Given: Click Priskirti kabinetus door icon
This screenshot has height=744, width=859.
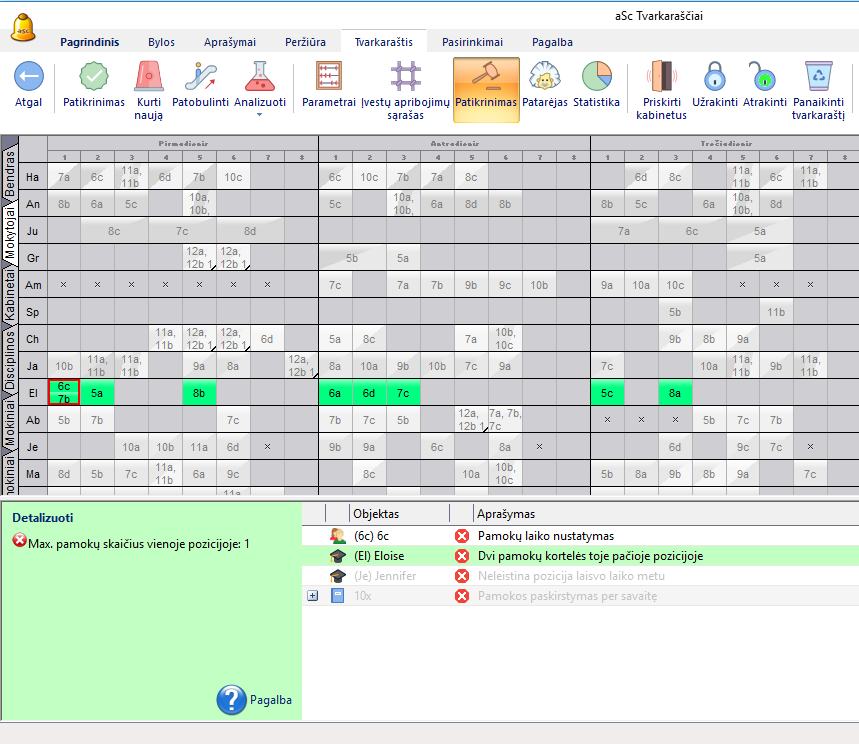Looking at the screenshot, I should pyautogui.click(x=661, y=77).
